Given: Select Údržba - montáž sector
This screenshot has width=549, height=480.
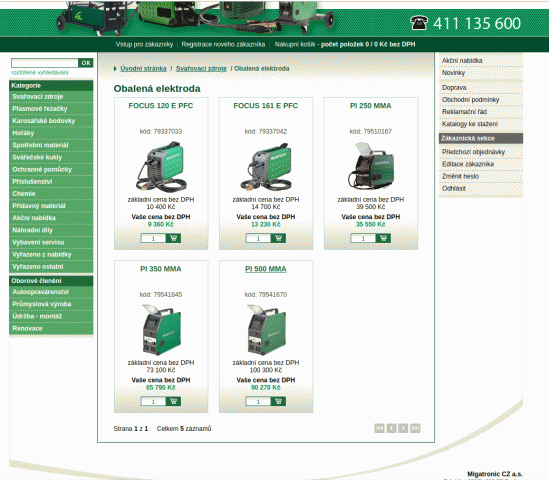Looking at the screenshot, I should (x=51, y=316).
